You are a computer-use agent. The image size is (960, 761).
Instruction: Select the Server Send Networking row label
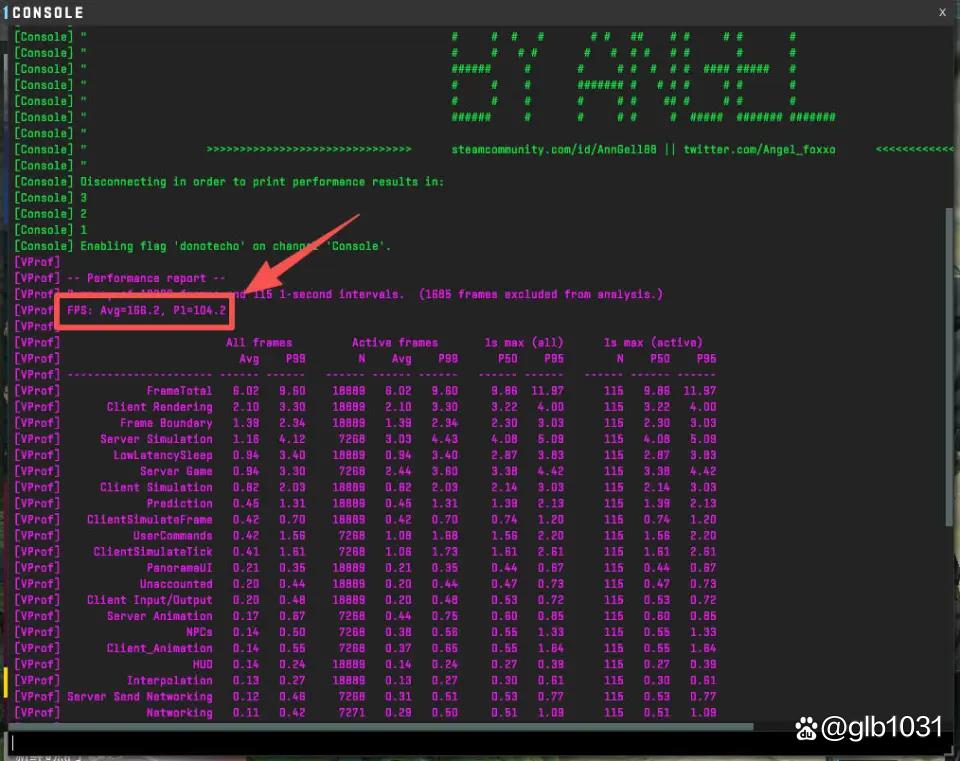pos(140,696)
